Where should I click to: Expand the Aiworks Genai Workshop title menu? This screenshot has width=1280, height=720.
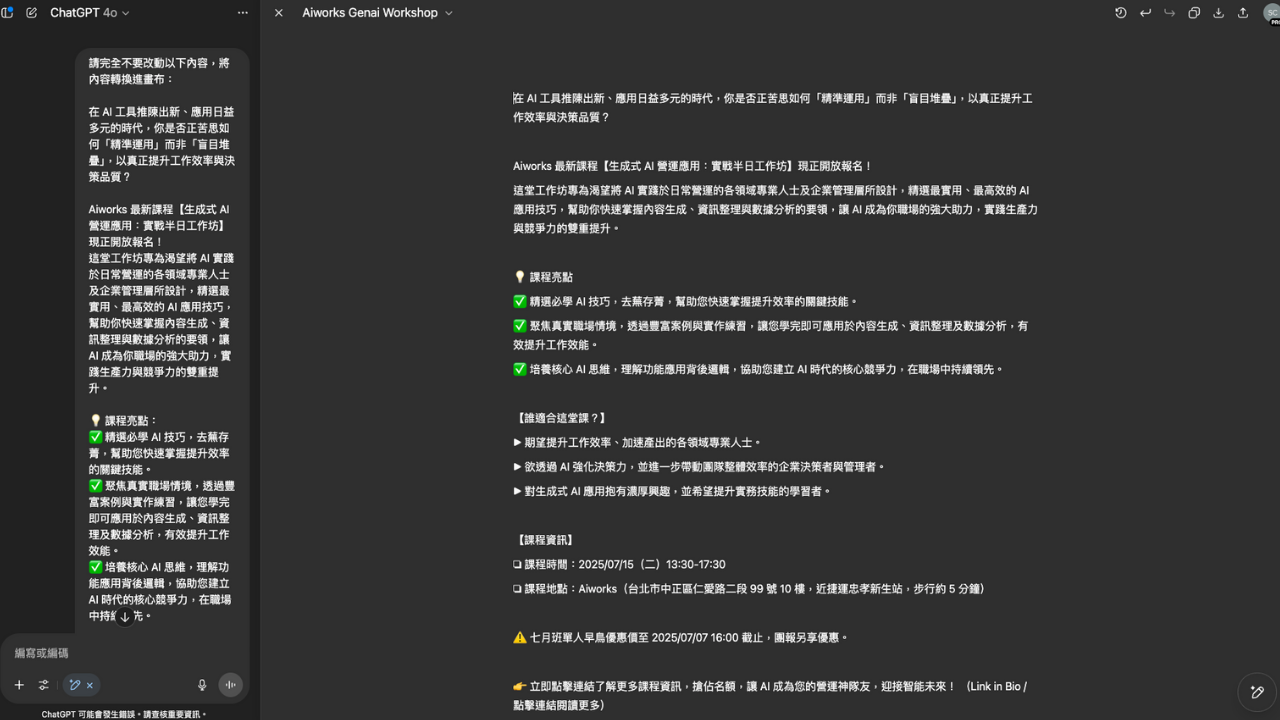[x=378, y=13]
